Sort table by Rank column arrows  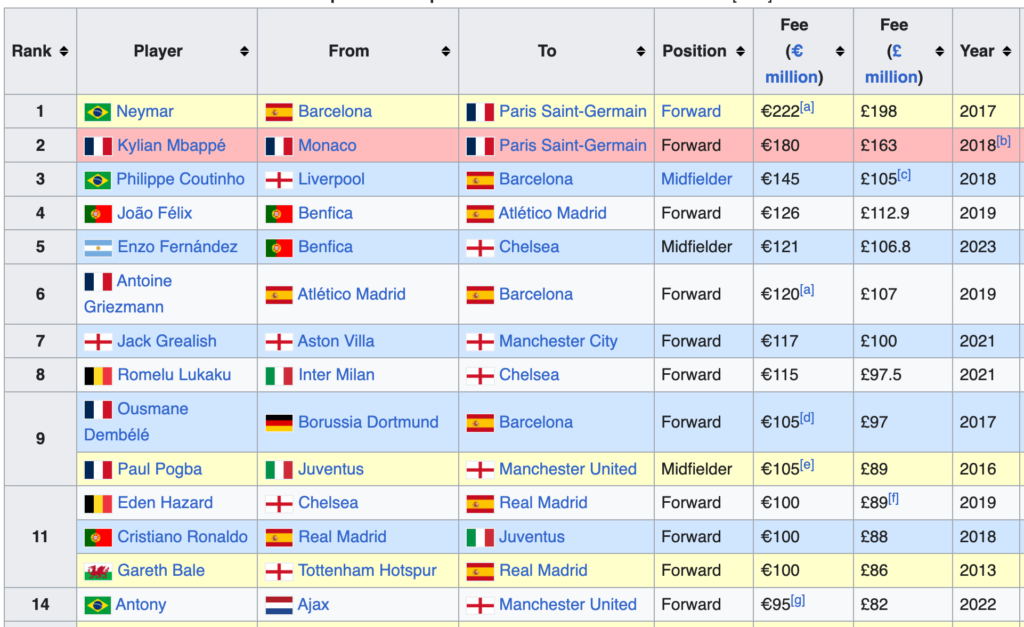click(63, 51)
